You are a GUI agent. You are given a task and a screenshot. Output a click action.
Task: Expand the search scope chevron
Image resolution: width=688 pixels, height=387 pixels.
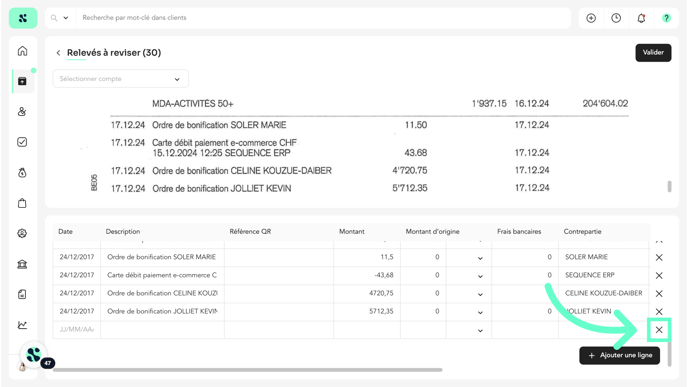[x=66, y=18]
